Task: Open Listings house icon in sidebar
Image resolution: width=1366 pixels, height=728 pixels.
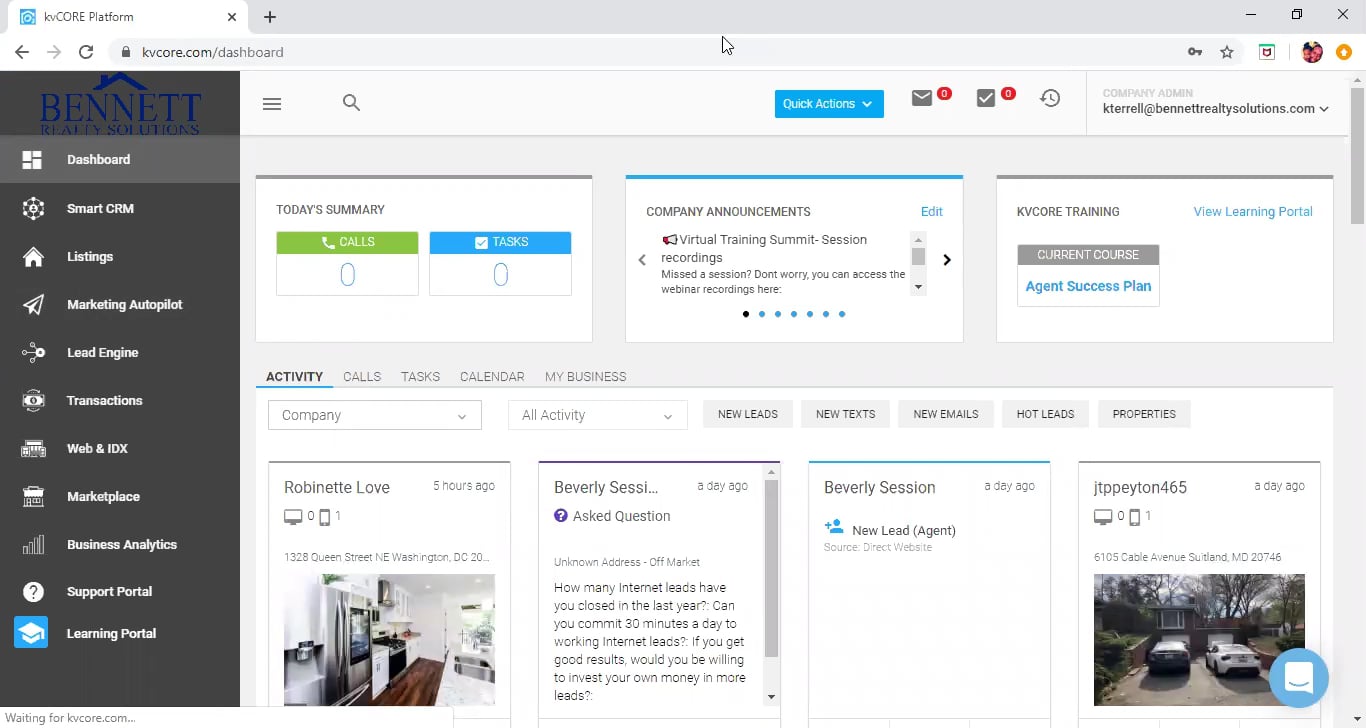Action: [x=33, y=257]
